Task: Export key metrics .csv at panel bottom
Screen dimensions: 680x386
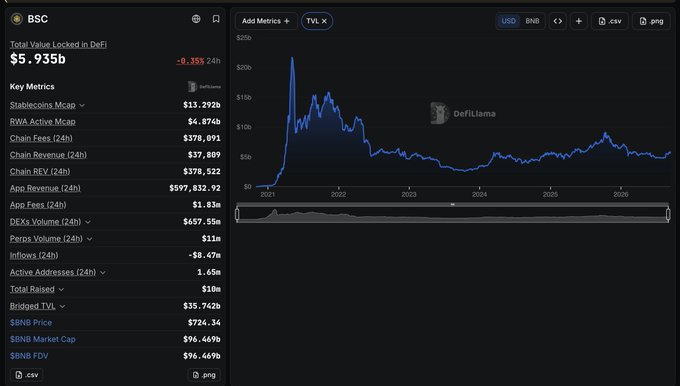Action: [26, 375]
